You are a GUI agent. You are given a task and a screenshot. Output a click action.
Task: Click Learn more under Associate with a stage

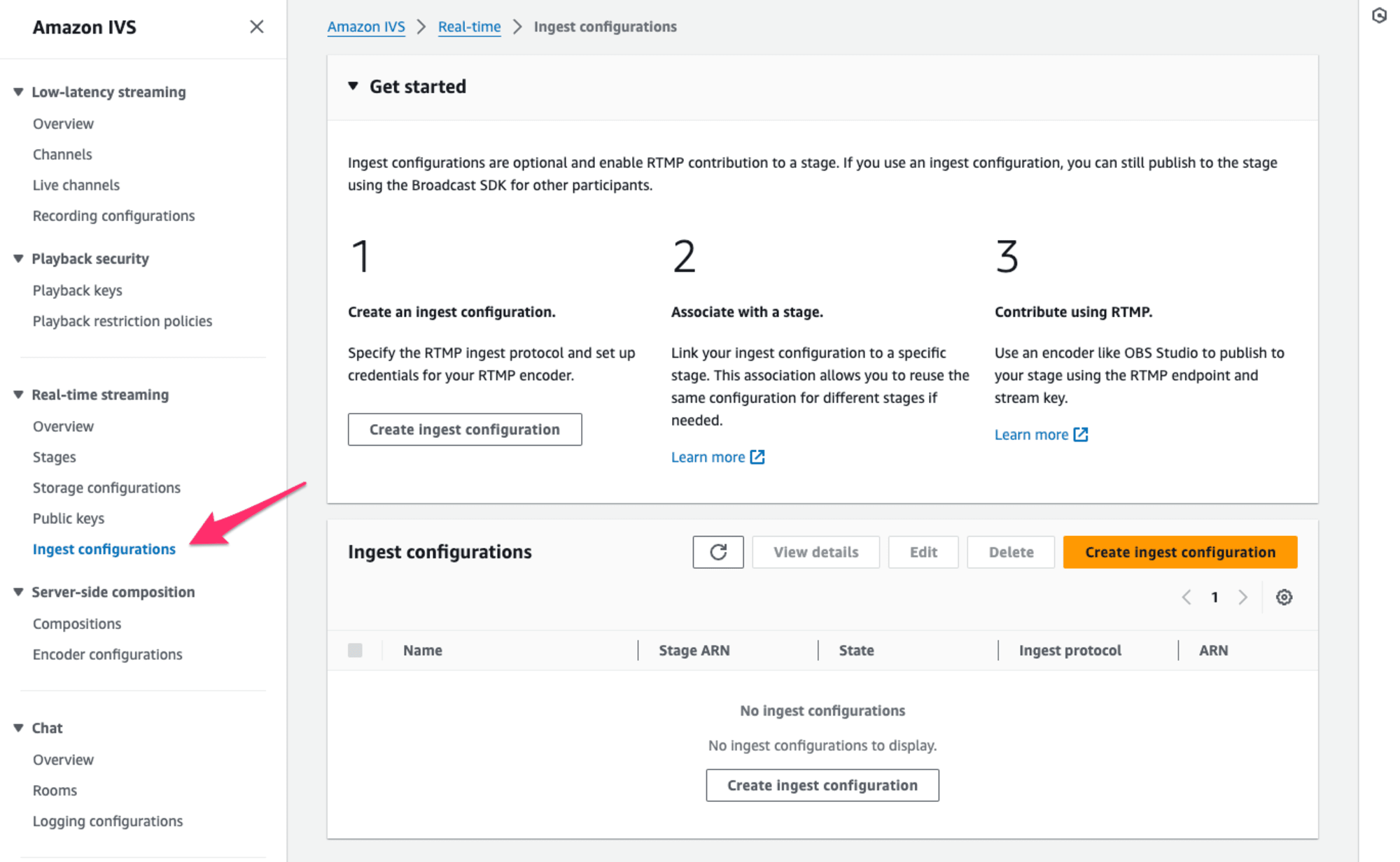point(708,457)
